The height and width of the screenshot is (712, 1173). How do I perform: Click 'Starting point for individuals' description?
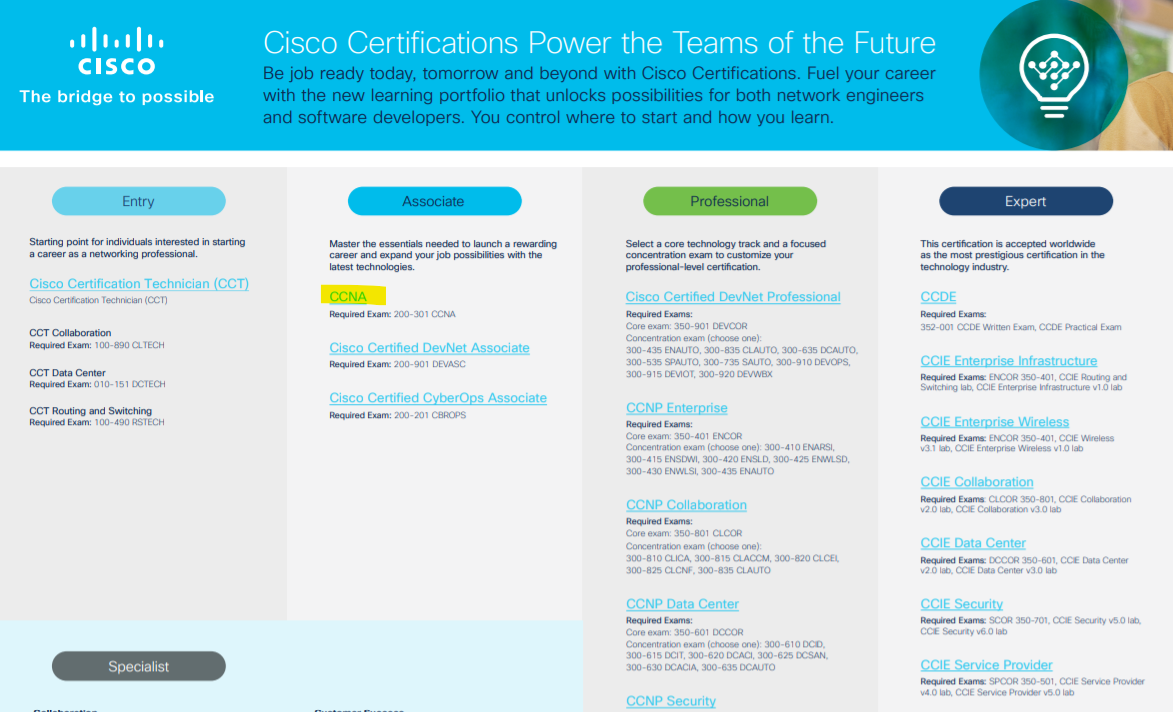(x=137, y=248)
